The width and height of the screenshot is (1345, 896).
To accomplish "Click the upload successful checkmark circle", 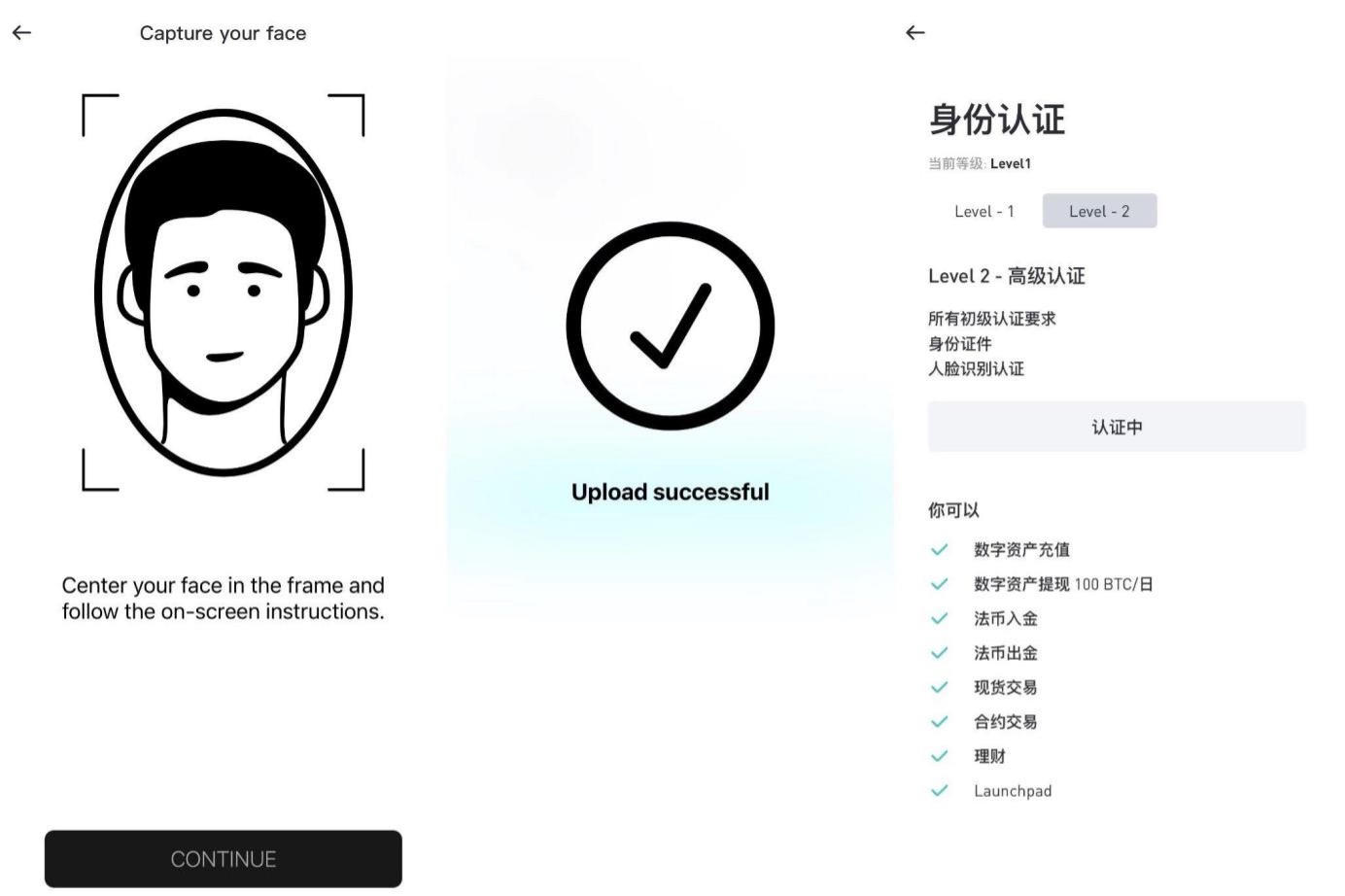I will (x=670, y=326).
